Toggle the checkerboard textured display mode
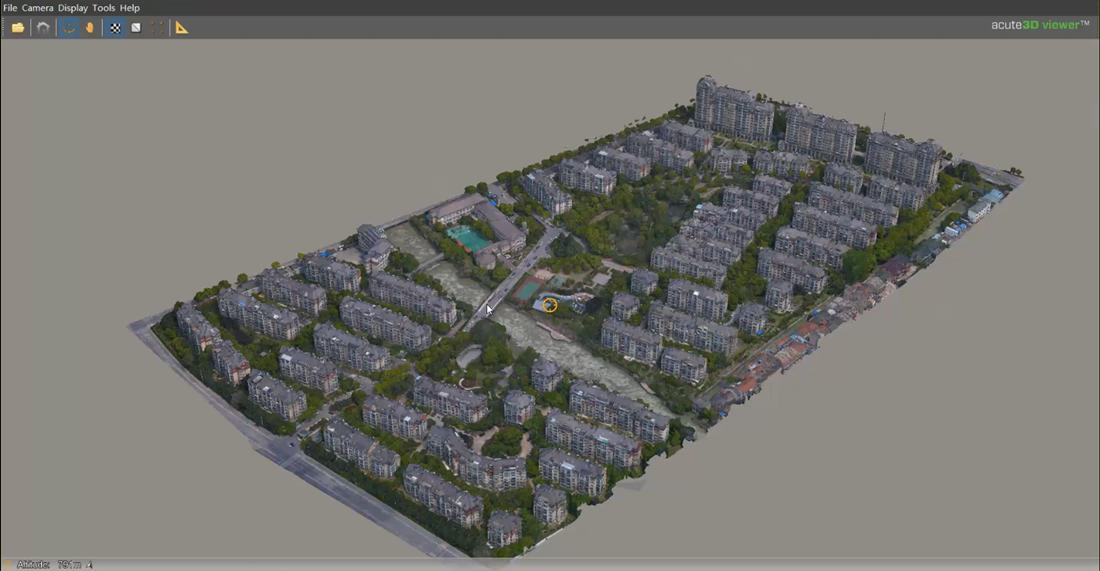The image size is (1100, 571). click(115, 28)
